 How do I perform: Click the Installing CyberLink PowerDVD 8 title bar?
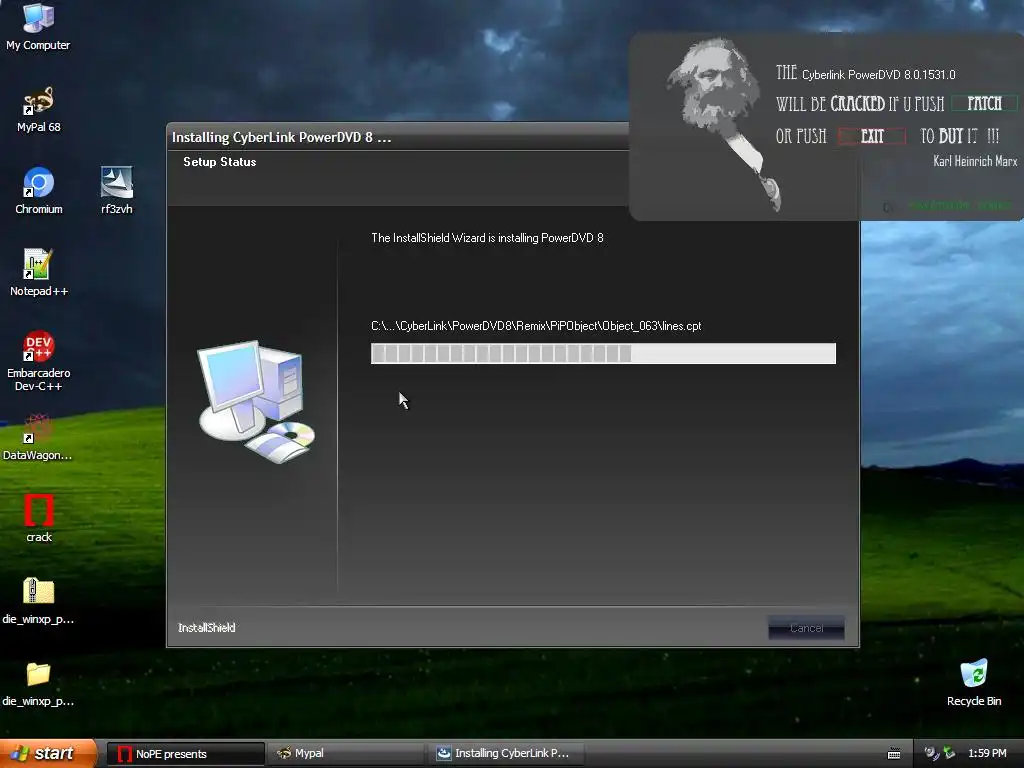(x=398, y=137)
